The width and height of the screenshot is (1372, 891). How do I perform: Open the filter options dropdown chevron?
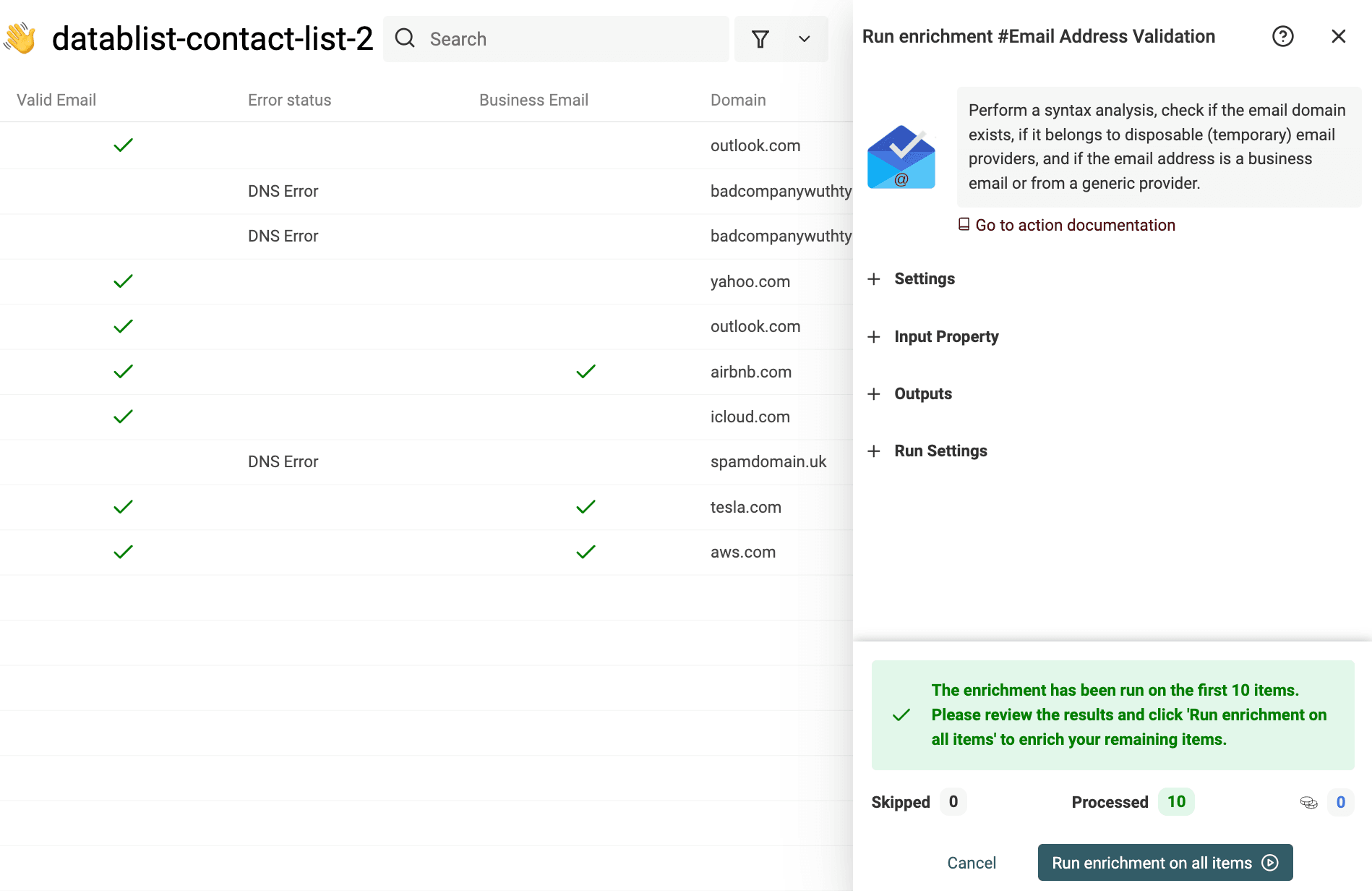[804, 39]
